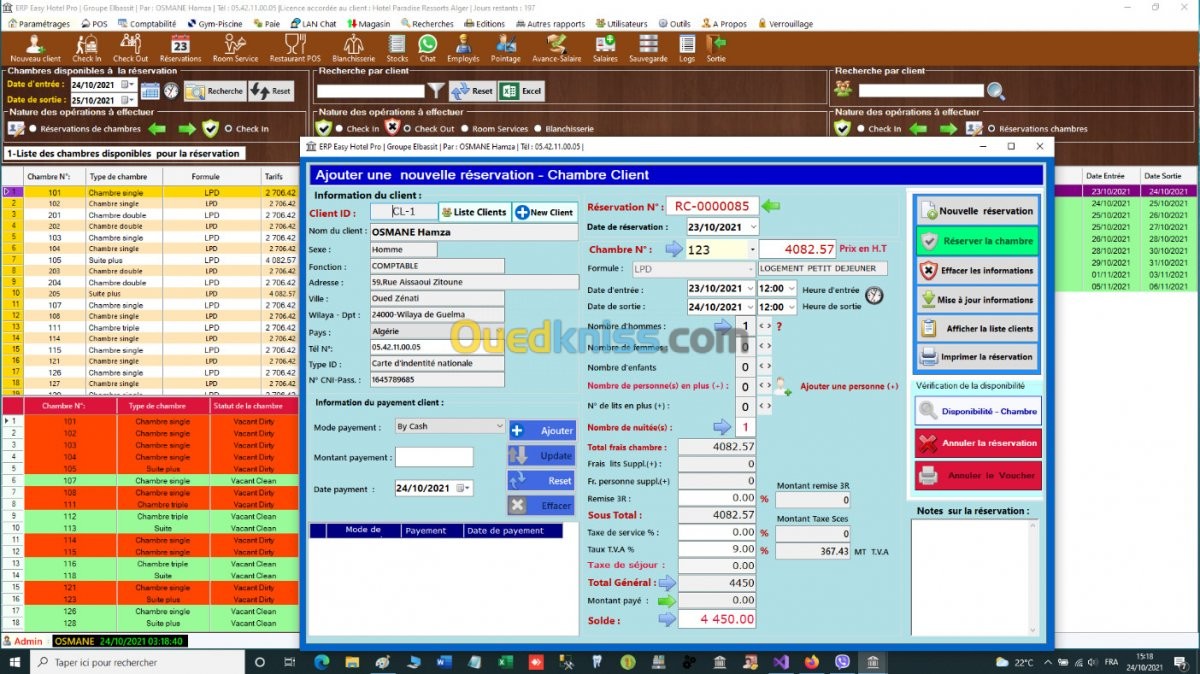Viewport: 1200px width, 674px height.
Task: Open the Chat toolbar icon
Action: 428,48
